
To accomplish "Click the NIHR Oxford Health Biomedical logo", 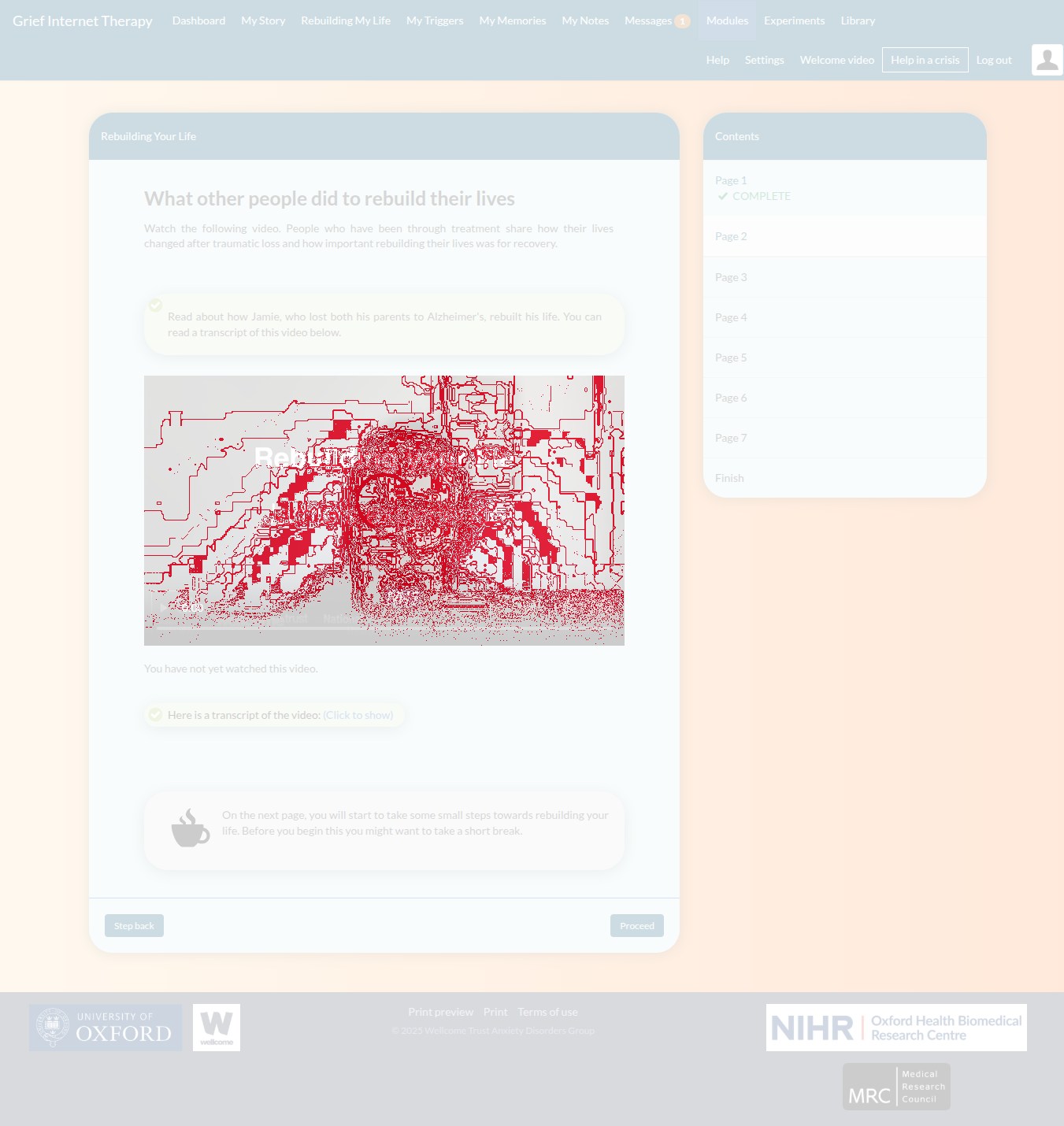I will coord(896,1028).
